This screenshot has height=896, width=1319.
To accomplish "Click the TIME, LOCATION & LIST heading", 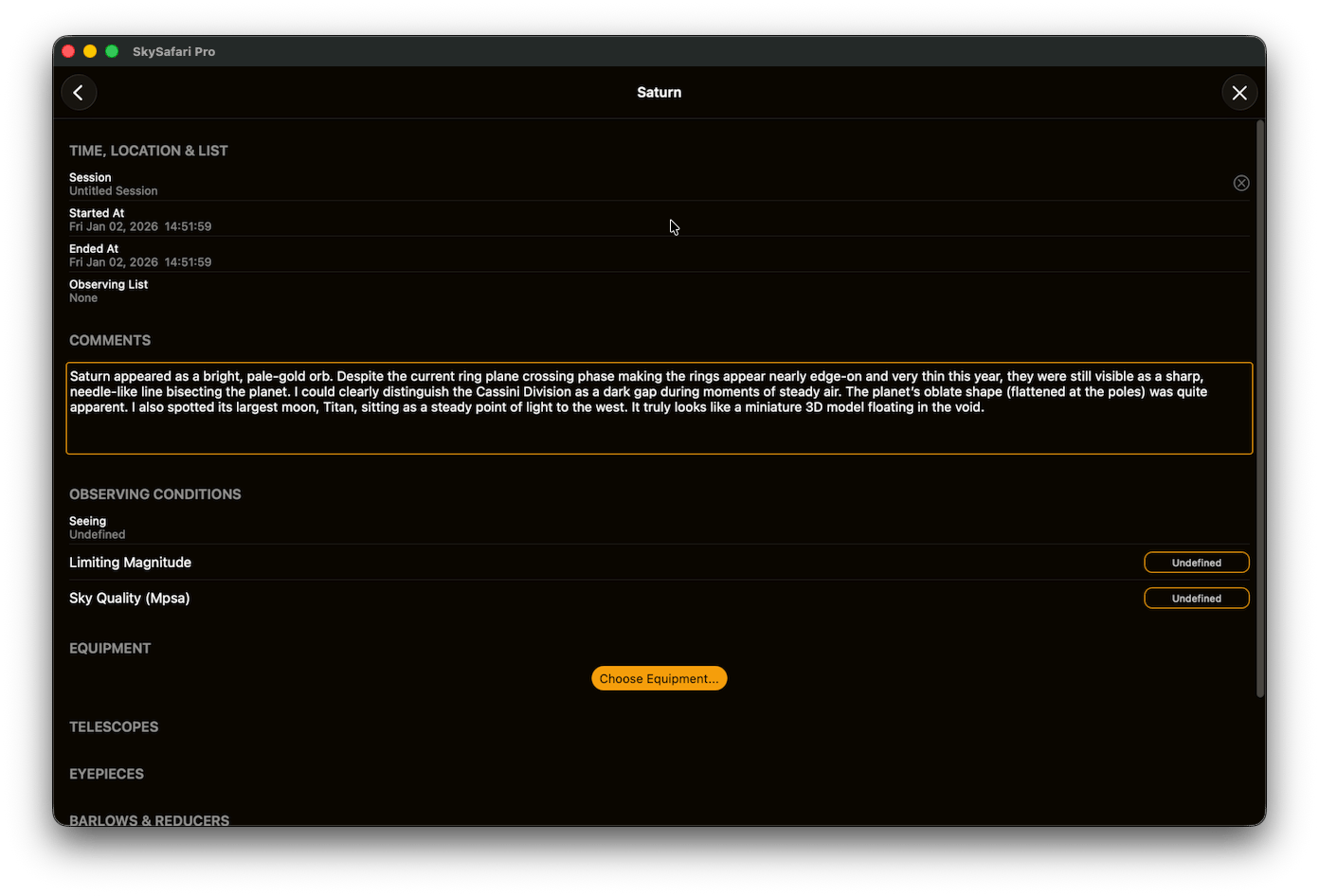I will 149,151.
